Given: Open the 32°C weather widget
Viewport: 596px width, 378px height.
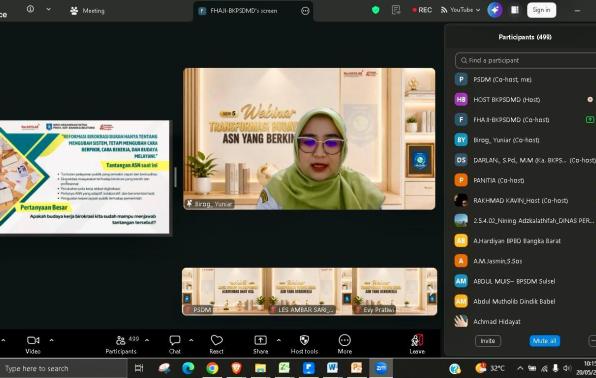Looking at the screenshot, I should click(490, 368).
